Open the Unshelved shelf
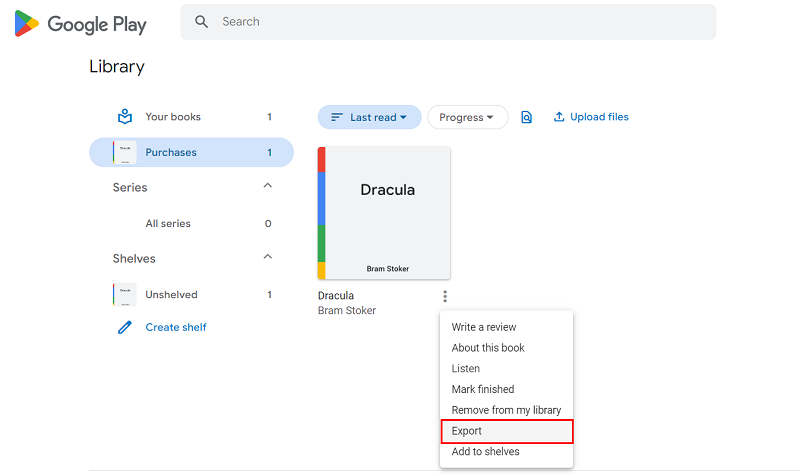This screenshot has height=476, width=800. coord(171,295)
